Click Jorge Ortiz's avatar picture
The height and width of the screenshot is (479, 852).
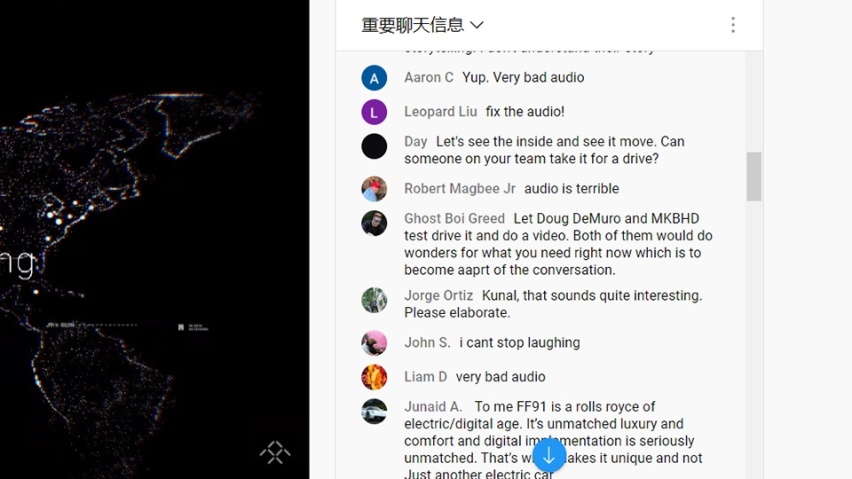(374, 300)
